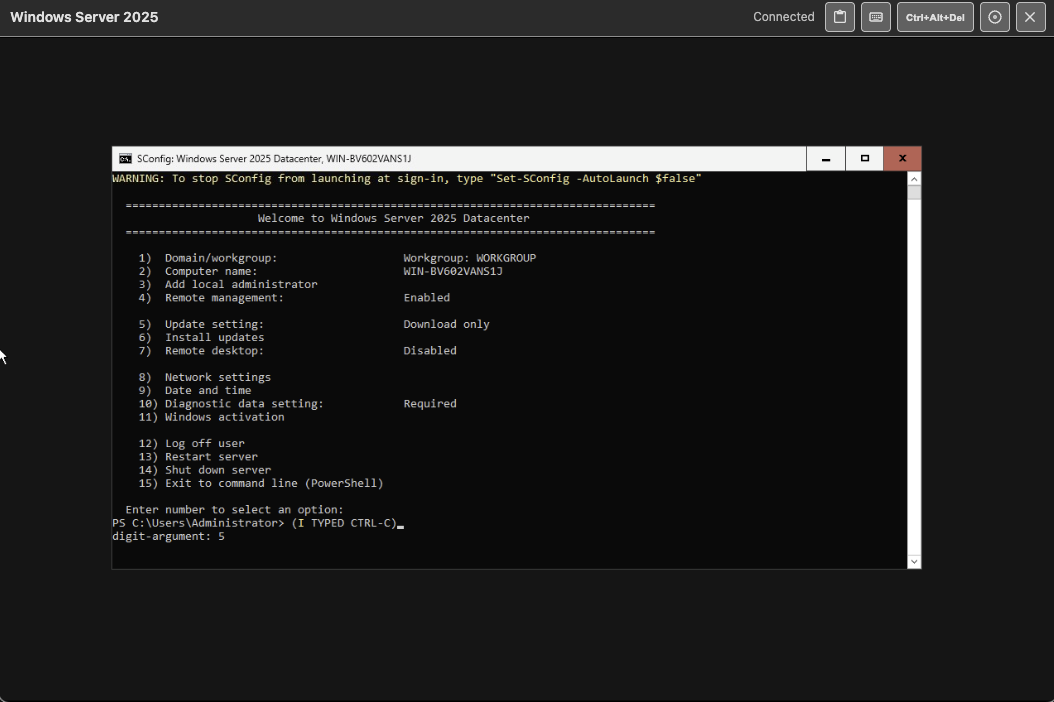1054x702 pixels.
Task: Click the 'Required' diagnostic data value
Action: click(x=430, y=404)
